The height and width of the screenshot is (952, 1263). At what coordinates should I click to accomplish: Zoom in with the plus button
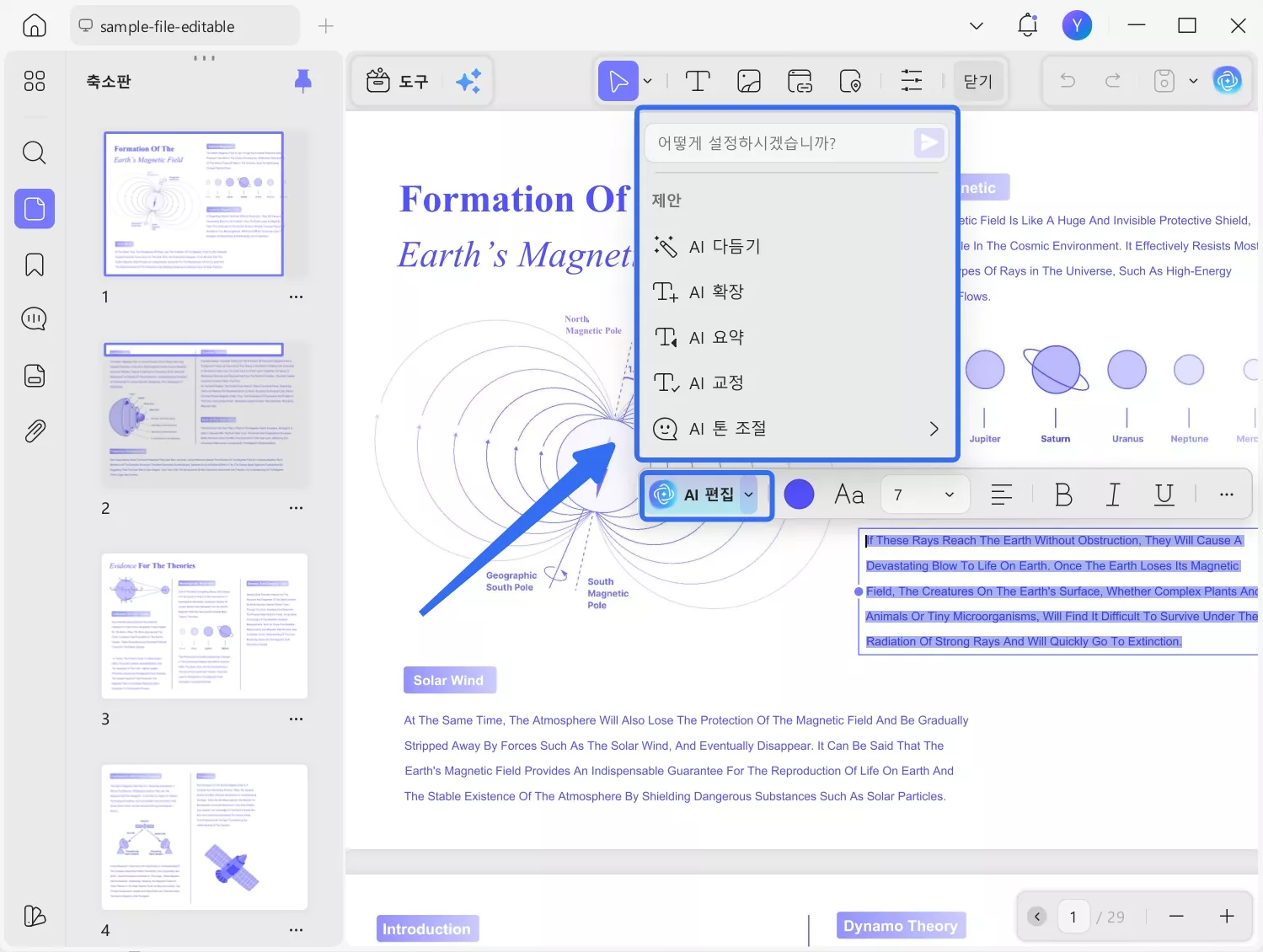pos(1227,916)
